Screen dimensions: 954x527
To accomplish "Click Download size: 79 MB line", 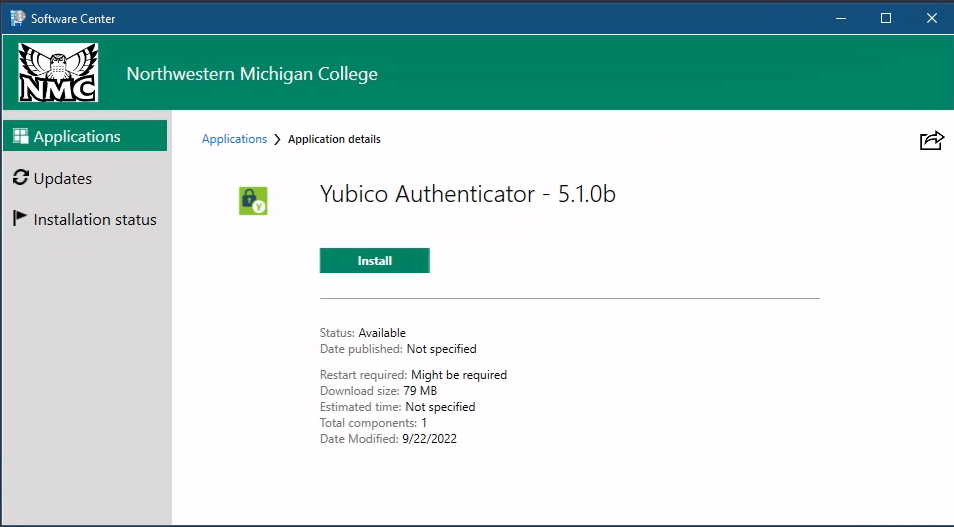I will pyautogui.click(x=378, y=391).
